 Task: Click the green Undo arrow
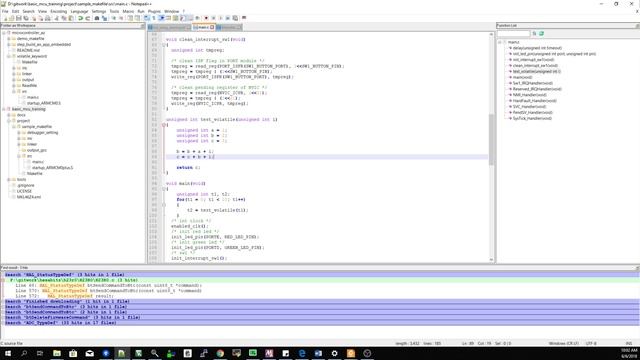pos(80,18)
